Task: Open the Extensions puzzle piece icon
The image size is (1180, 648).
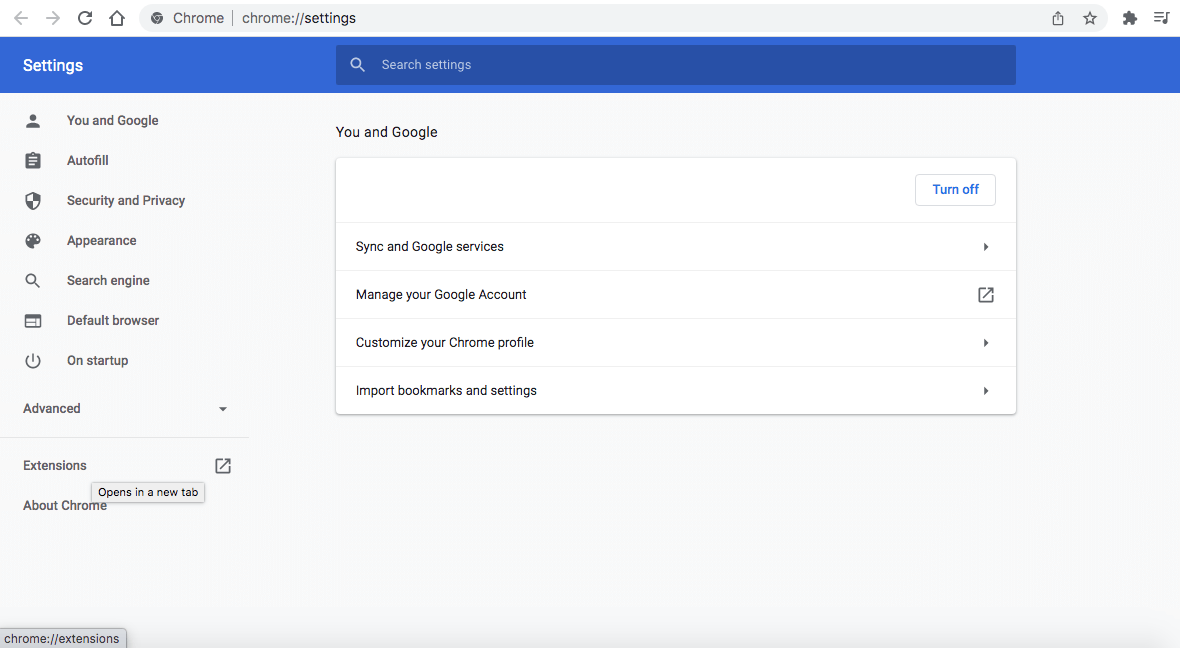Action: [x=1130, y=18]
